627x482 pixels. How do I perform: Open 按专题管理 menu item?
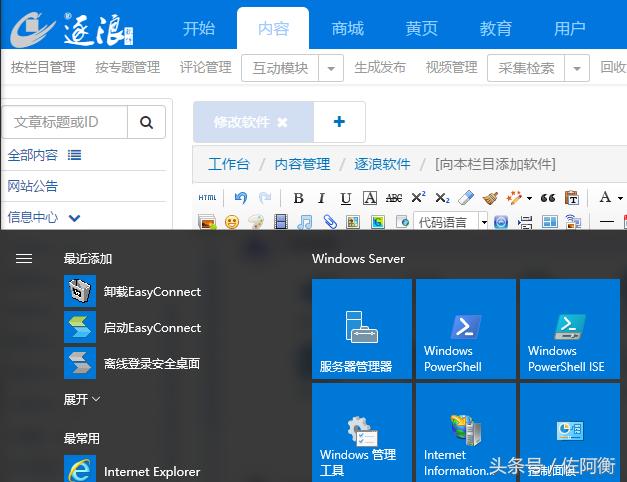pyautogui.click(x=128, y=67)
